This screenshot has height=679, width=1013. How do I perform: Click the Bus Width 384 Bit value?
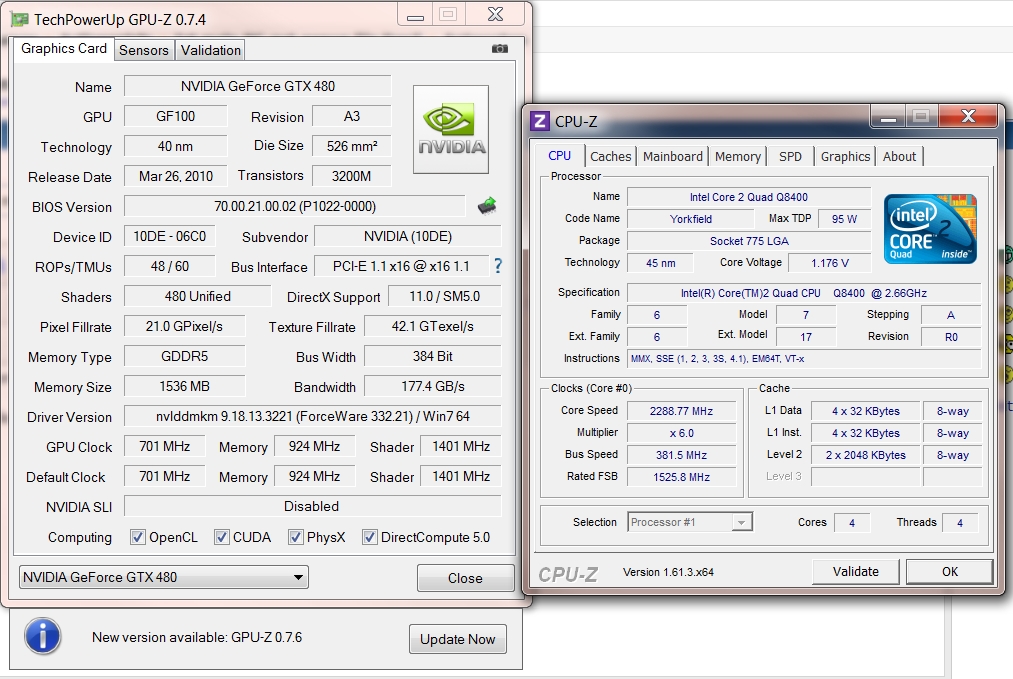click(433, 356)
